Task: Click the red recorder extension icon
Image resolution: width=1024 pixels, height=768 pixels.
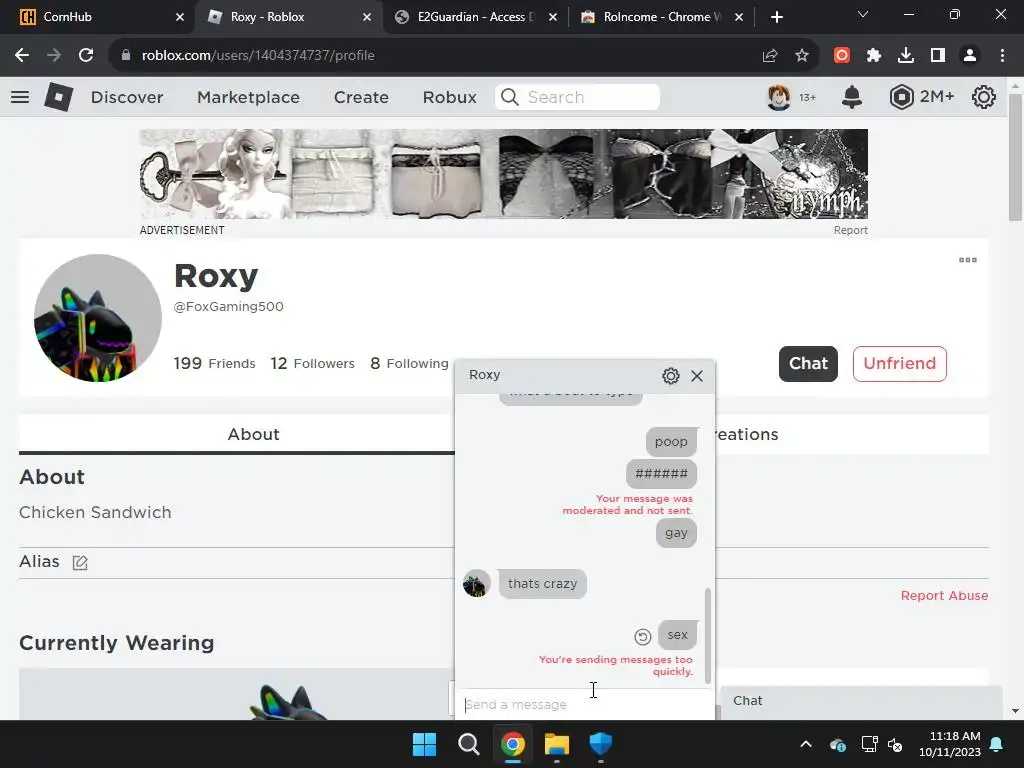Action: [x=842, y=56]
